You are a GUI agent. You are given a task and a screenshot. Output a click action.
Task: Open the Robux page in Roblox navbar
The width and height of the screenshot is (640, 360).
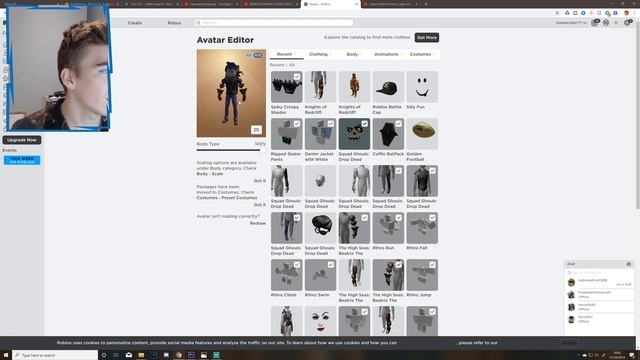pos(174,23)
